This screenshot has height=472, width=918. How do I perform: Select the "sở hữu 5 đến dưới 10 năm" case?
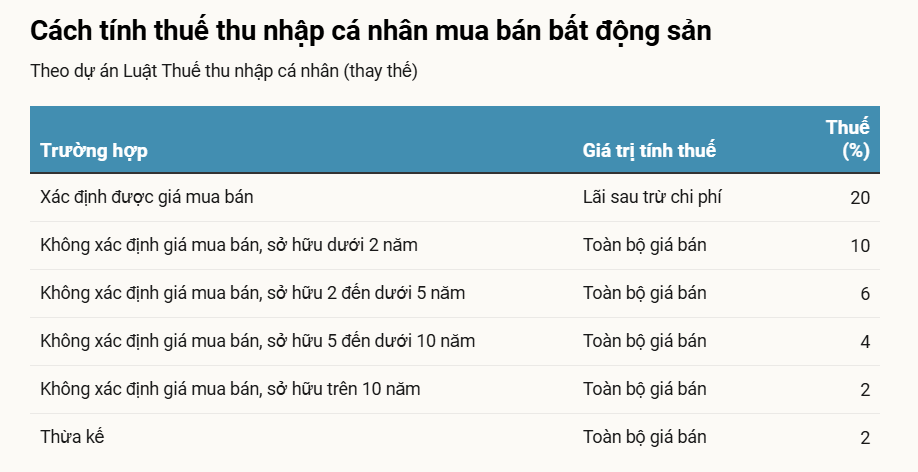pos(257,341)
